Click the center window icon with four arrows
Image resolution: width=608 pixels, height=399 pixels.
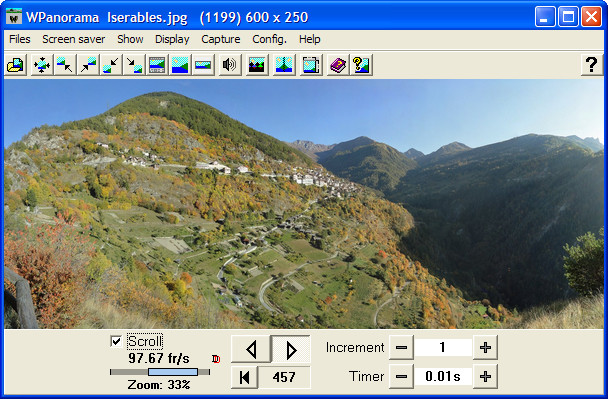pos(41,64)
